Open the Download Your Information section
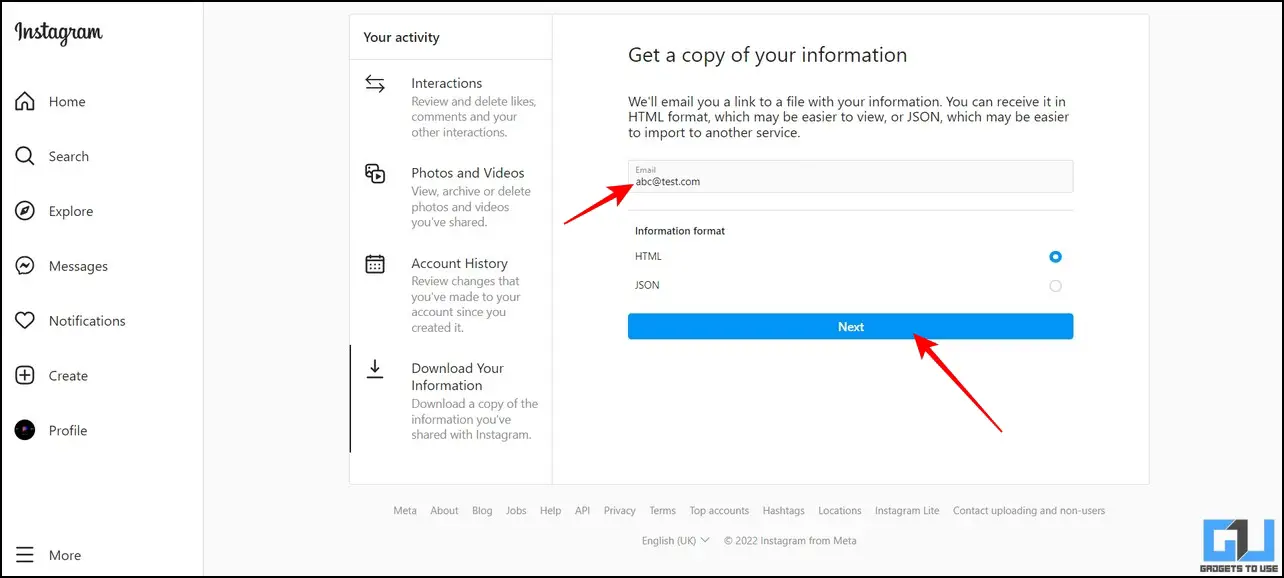Image resolution: width=1284 pixels, height=578 pixels. [451, 399]
